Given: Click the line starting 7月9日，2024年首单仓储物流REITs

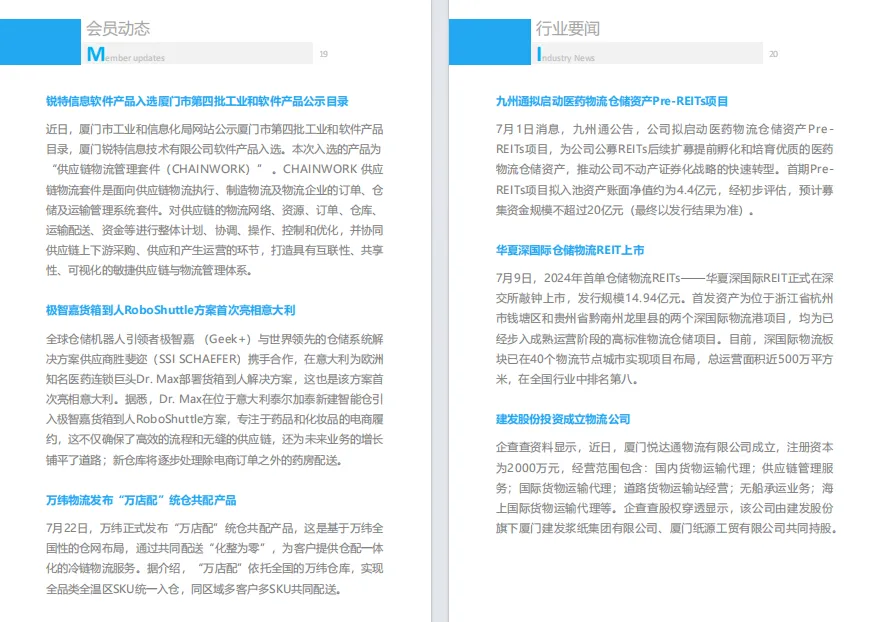Looking at the screenshot, I should [x=664, y=278].
